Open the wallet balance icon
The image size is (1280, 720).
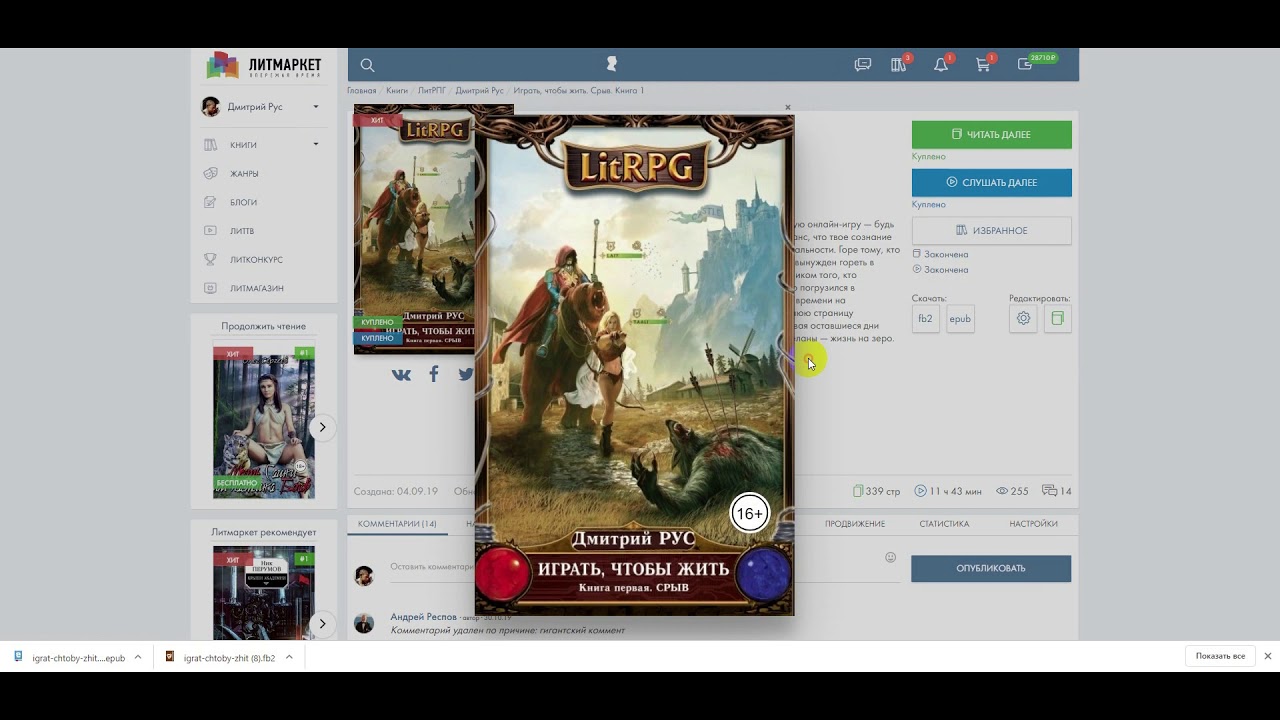[1026, 64]
